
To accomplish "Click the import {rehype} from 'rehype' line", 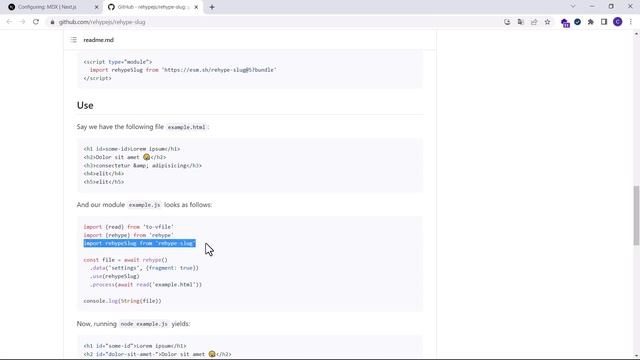I will (x=129, y=235).
